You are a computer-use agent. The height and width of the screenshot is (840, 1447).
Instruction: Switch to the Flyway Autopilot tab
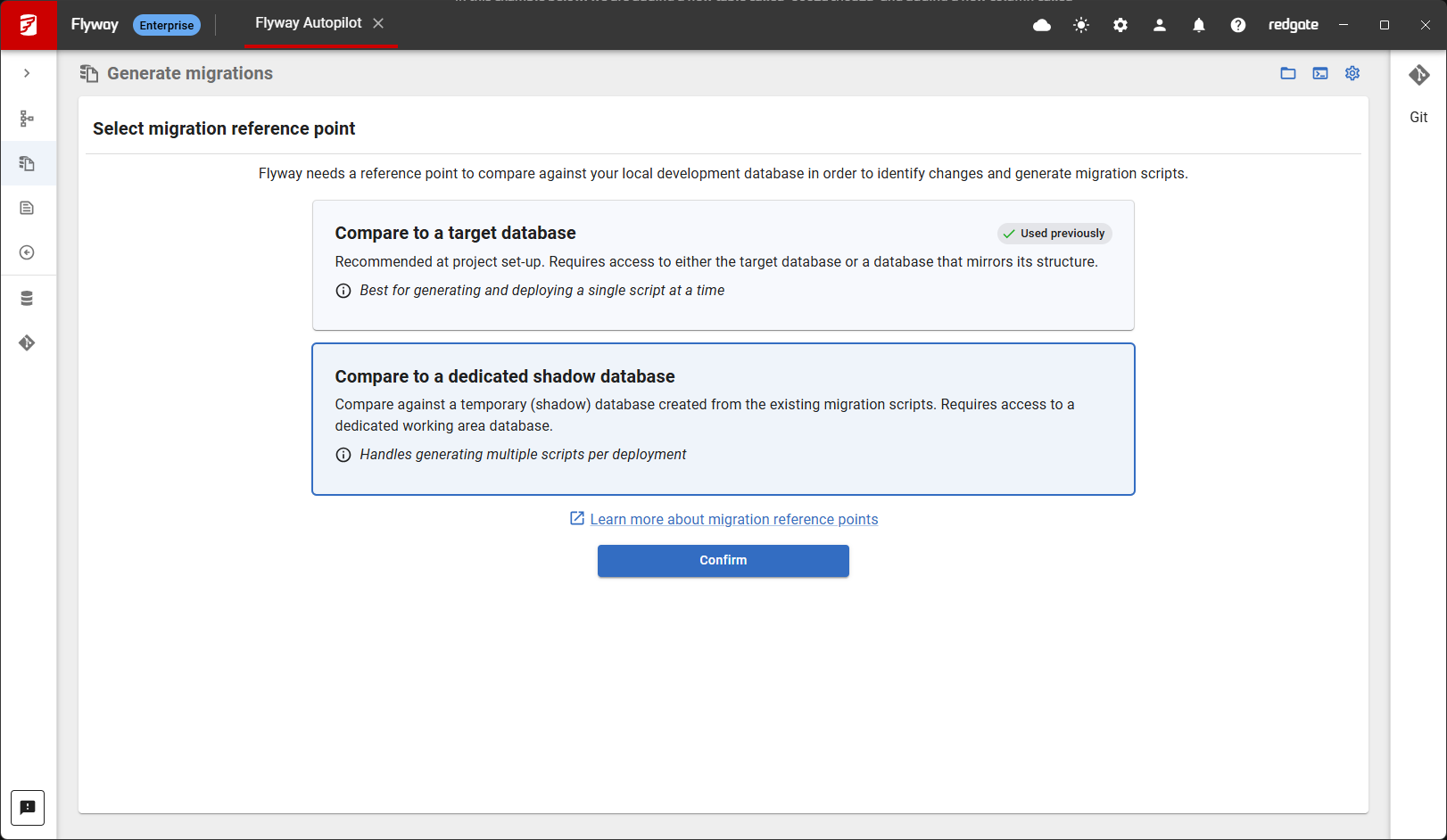click(309, 23)
